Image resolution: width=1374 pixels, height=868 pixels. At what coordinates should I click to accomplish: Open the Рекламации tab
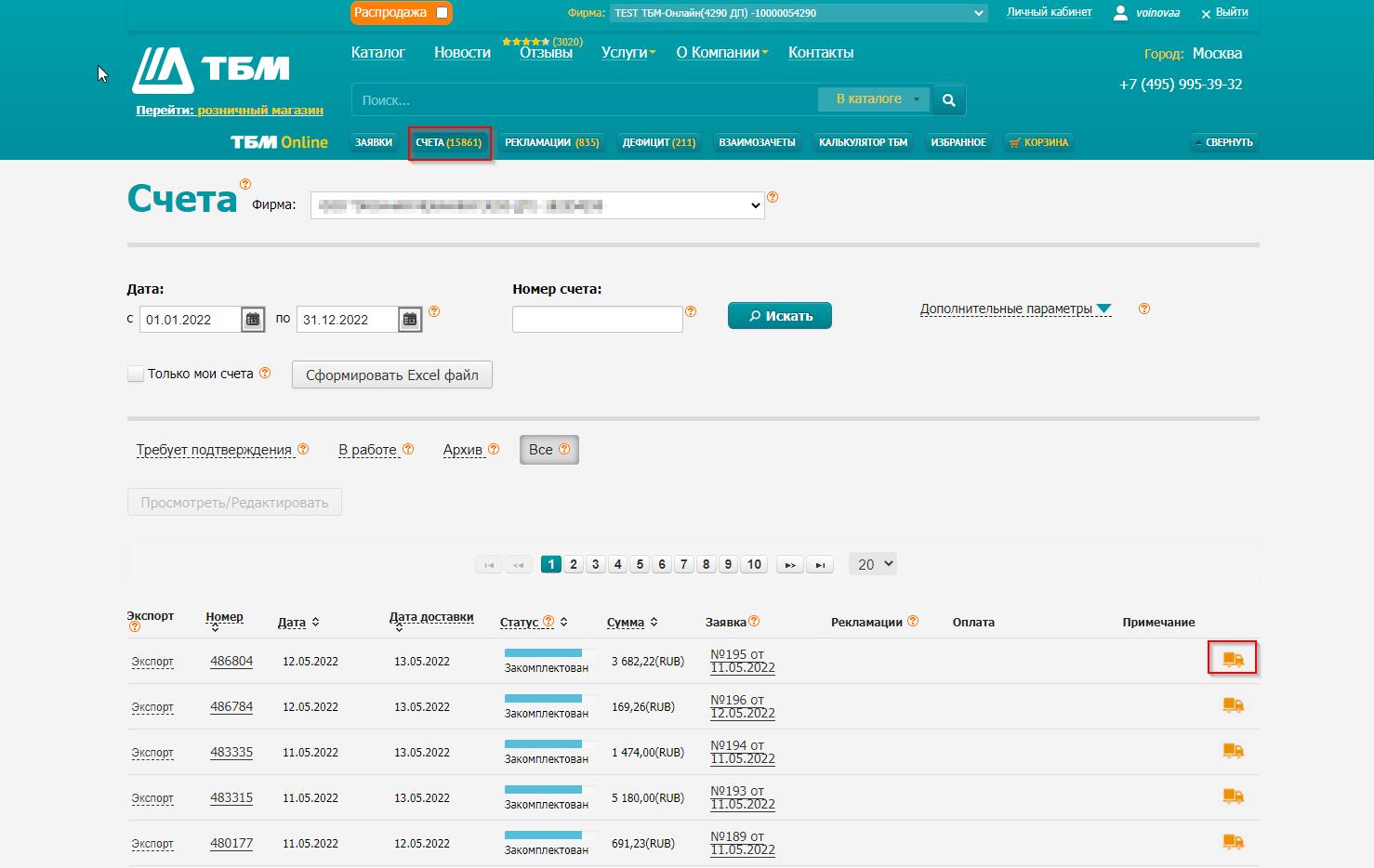click(x=551, y=142)
